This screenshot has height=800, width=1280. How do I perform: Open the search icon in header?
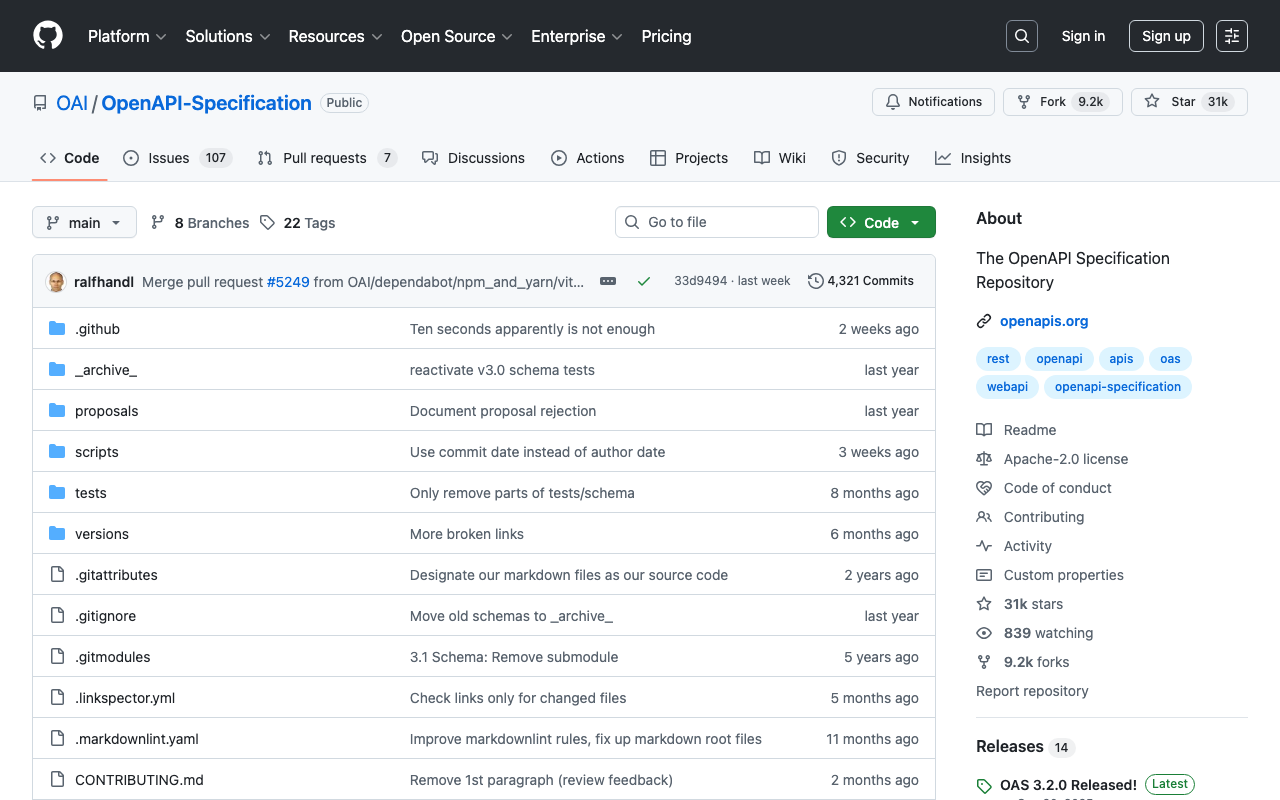pos(1021,36)
